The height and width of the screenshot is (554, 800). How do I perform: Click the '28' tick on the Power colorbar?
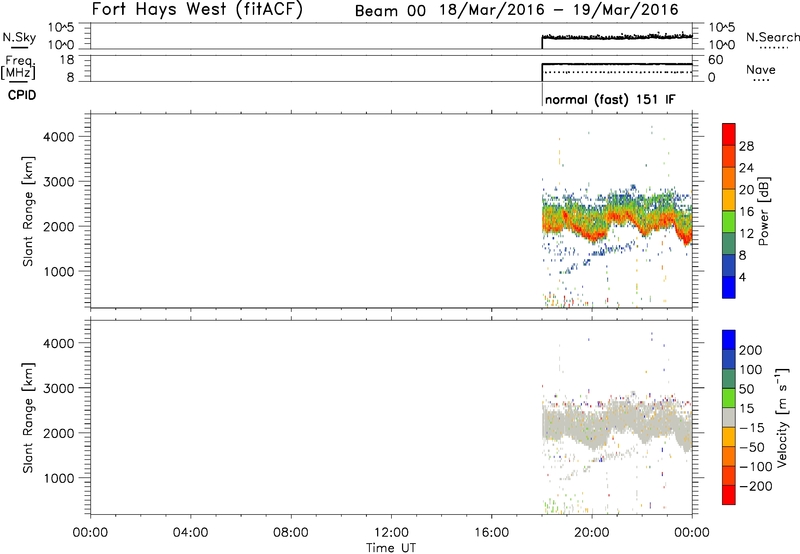(x=746, y=146)
